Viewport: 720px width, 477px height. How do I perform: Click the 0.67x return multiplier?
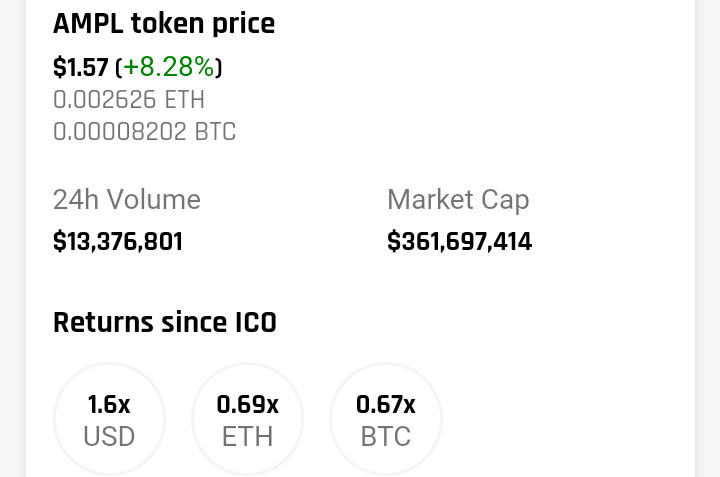[x=385, y=405]
